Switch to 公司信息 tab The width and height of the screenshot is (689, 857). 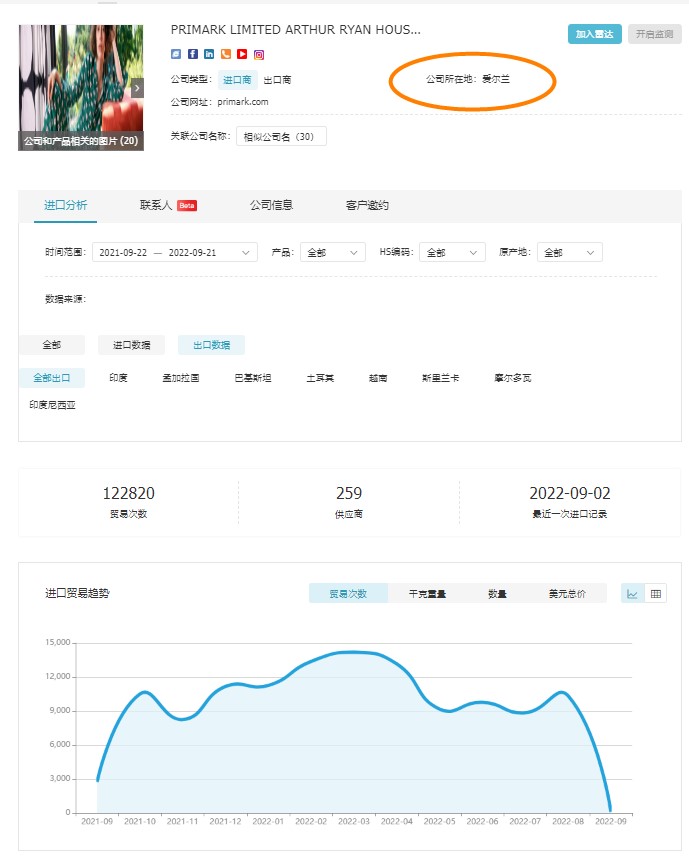tap(272, 206)
